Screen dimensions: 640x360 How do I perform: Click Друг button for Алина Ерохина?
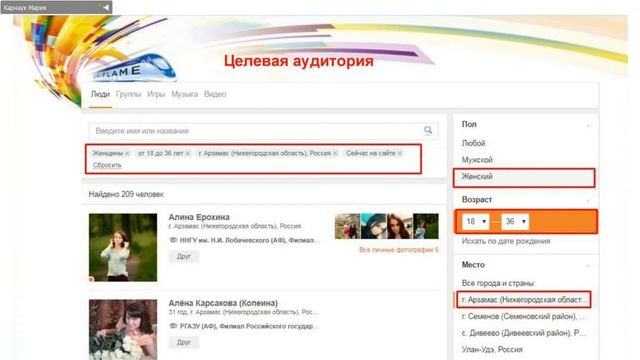point(184,256)
